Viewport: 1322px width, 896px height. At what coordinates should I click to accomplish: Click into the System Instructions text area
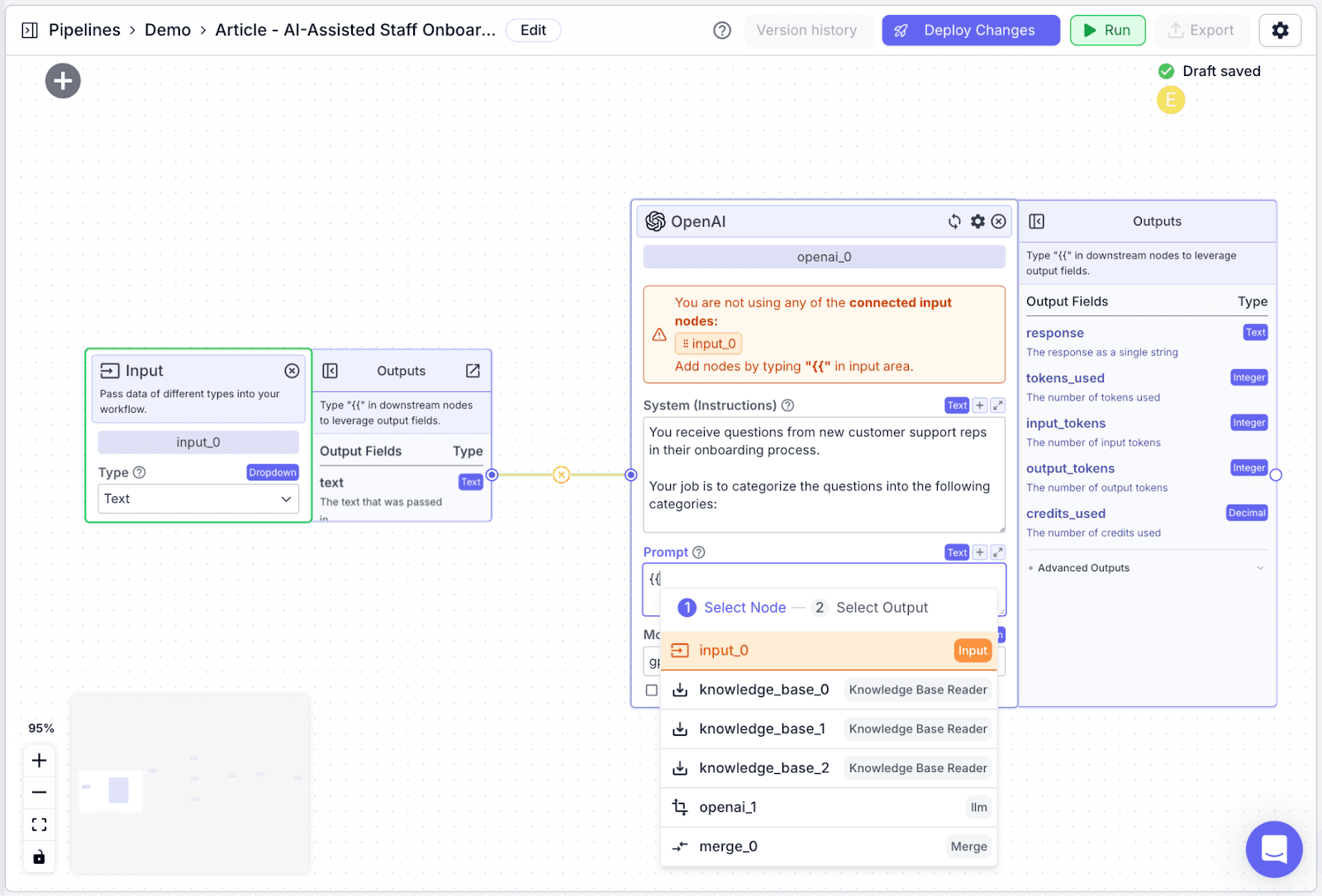(x=824, y=475)
